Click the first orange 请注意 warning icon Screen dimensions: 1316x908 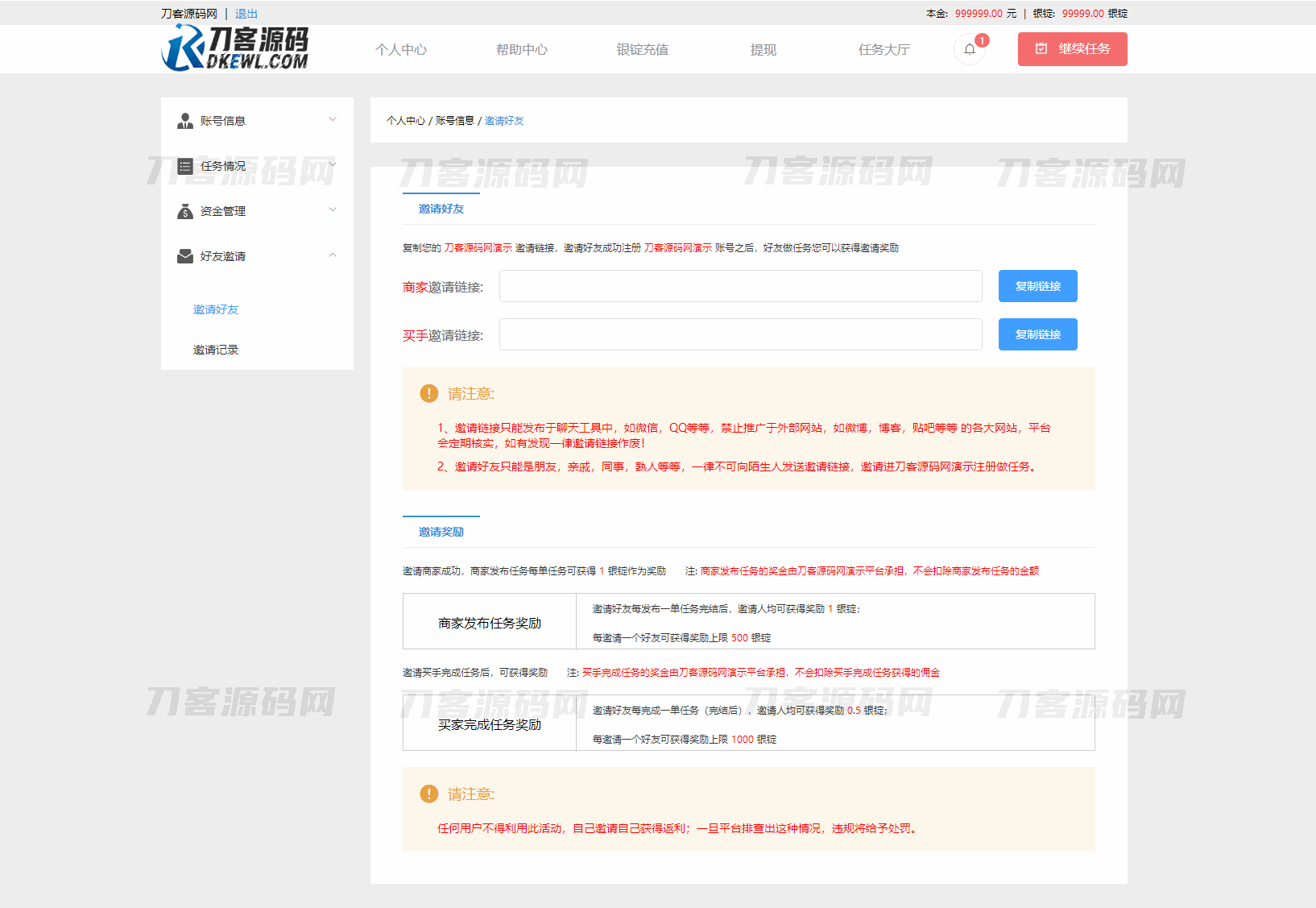[x=428, y=393]
